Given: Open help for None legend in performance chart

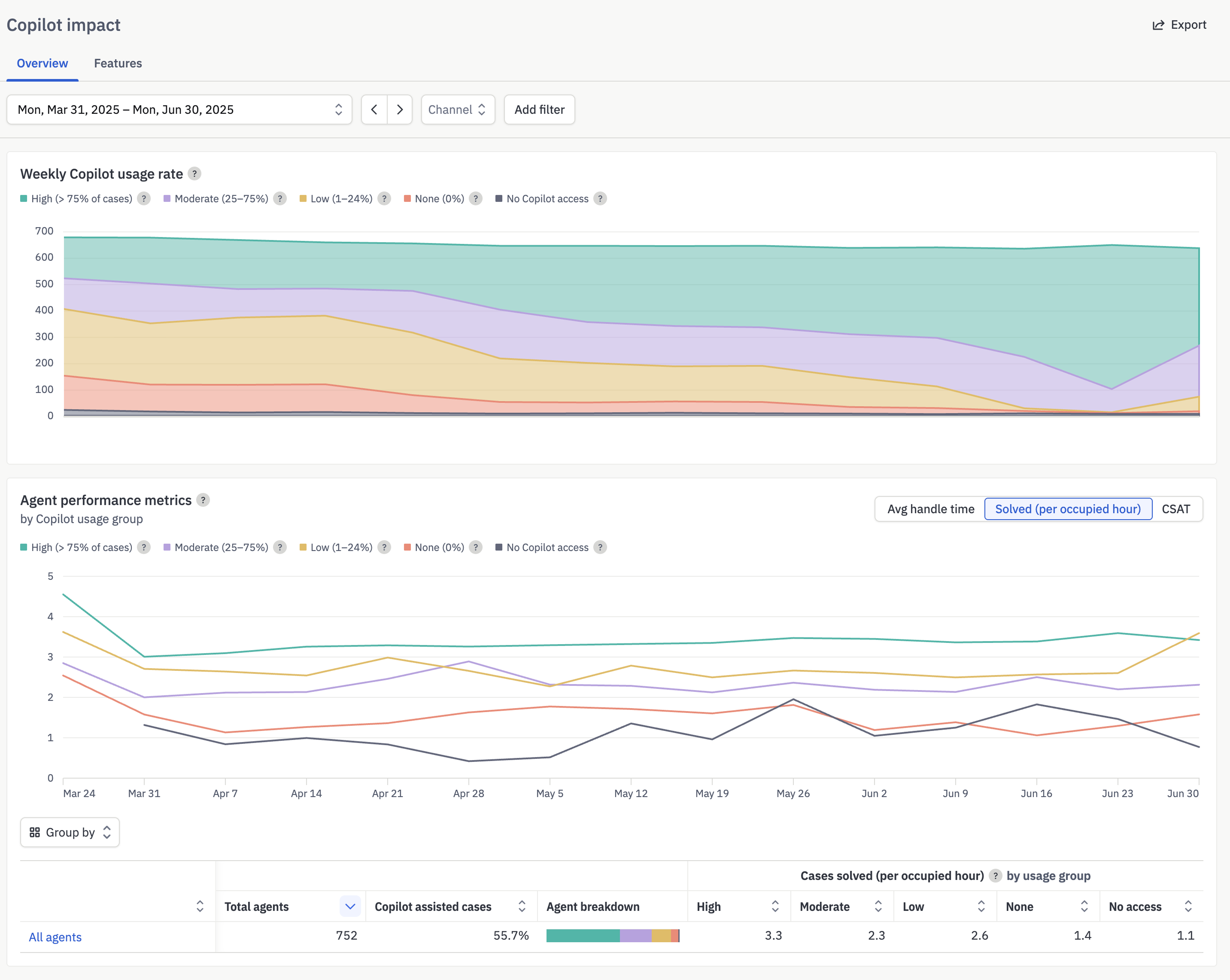Looking at the screenshot, I should pos(475,548).
